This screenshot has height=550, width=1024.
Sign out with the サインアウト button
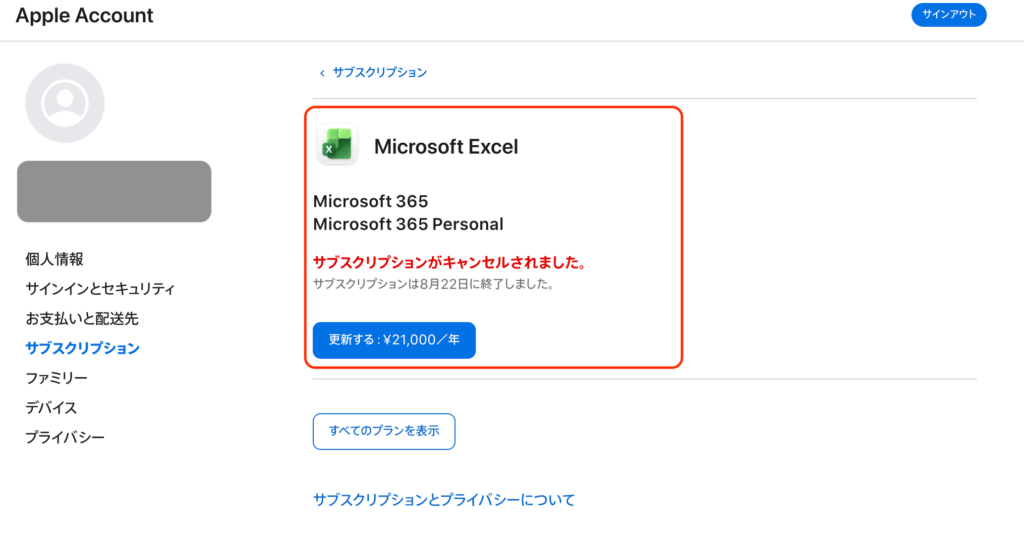click(948, 14)
